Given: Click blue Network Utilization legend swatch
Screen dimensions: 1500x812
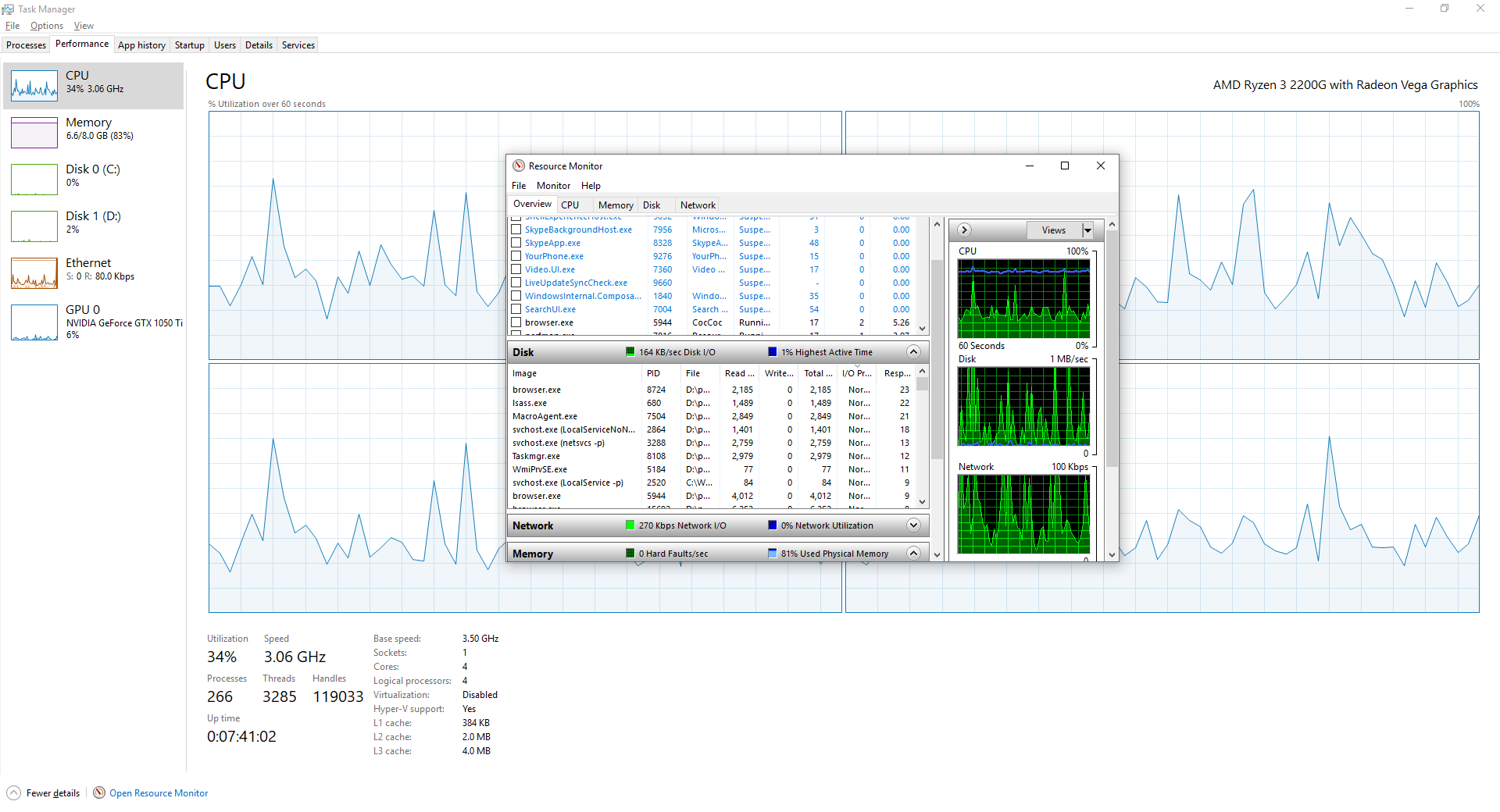Looking at the screenshot, I should point(772,525).
